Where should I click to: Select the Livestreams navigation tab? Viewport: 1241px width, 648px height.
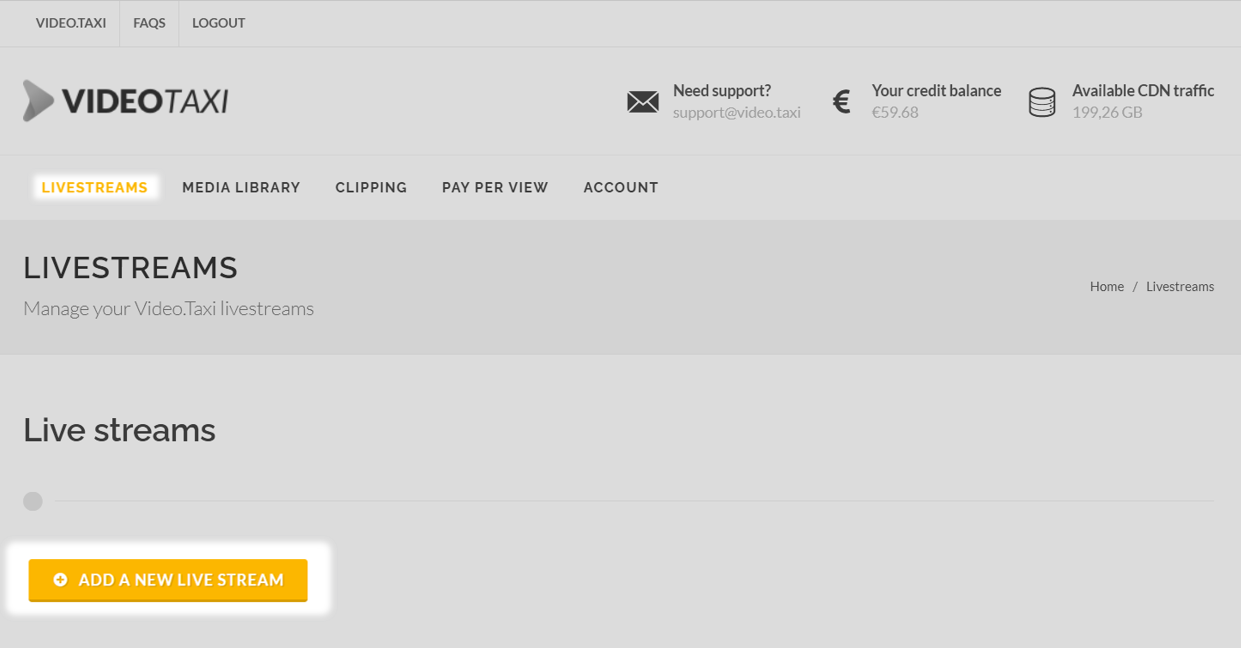[95, 187]
